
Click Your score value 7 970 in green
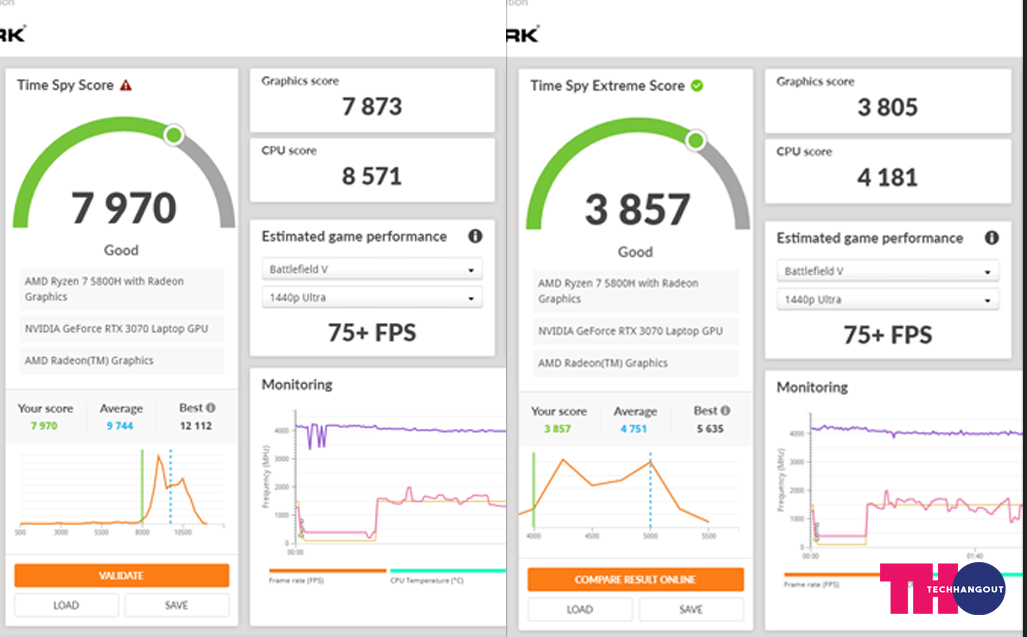coord(44,426)
